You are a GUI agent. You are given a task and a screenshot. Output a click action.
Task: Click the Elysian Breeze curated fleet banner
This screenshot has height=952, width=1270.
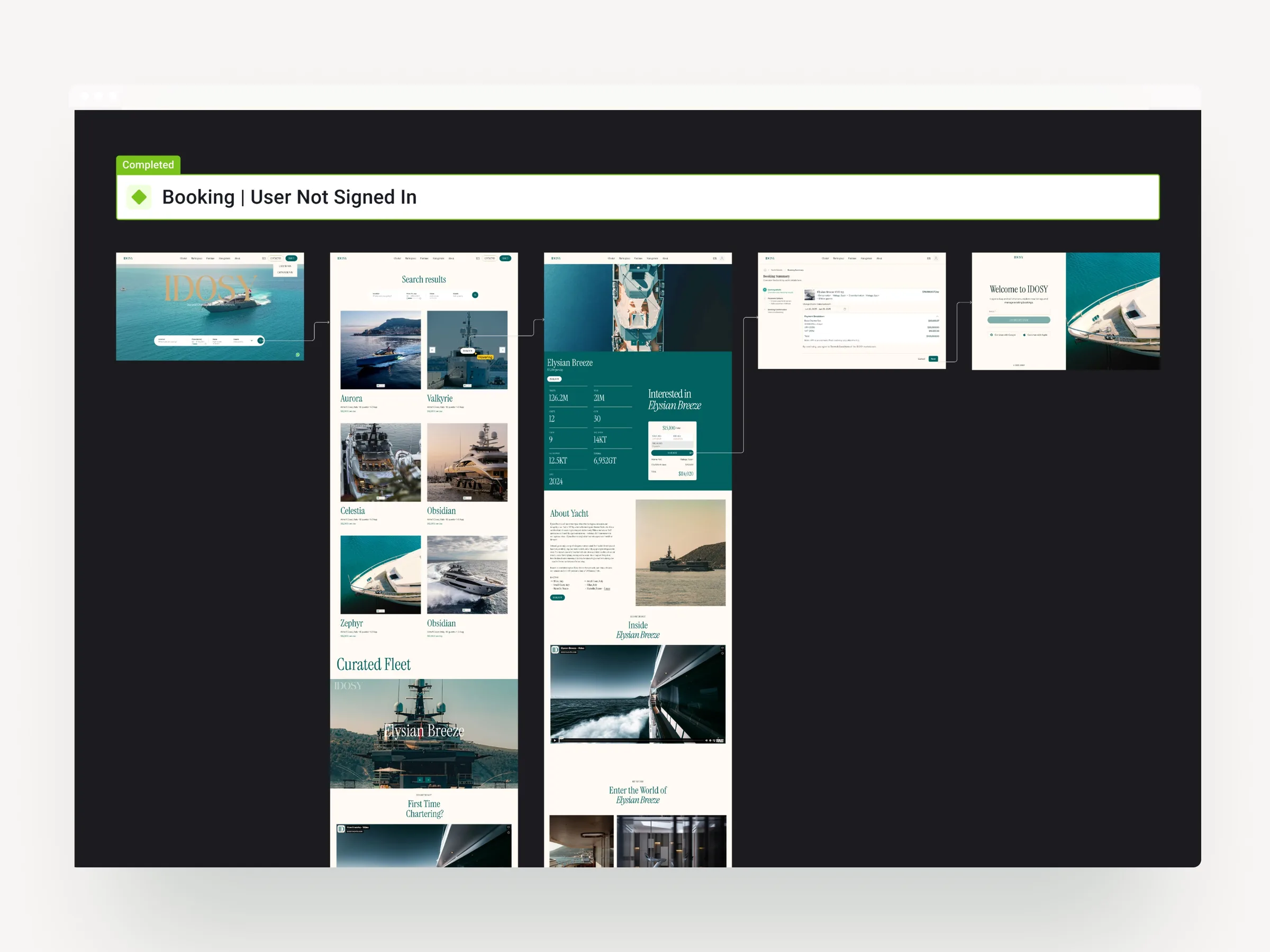[x=424, y=734]
